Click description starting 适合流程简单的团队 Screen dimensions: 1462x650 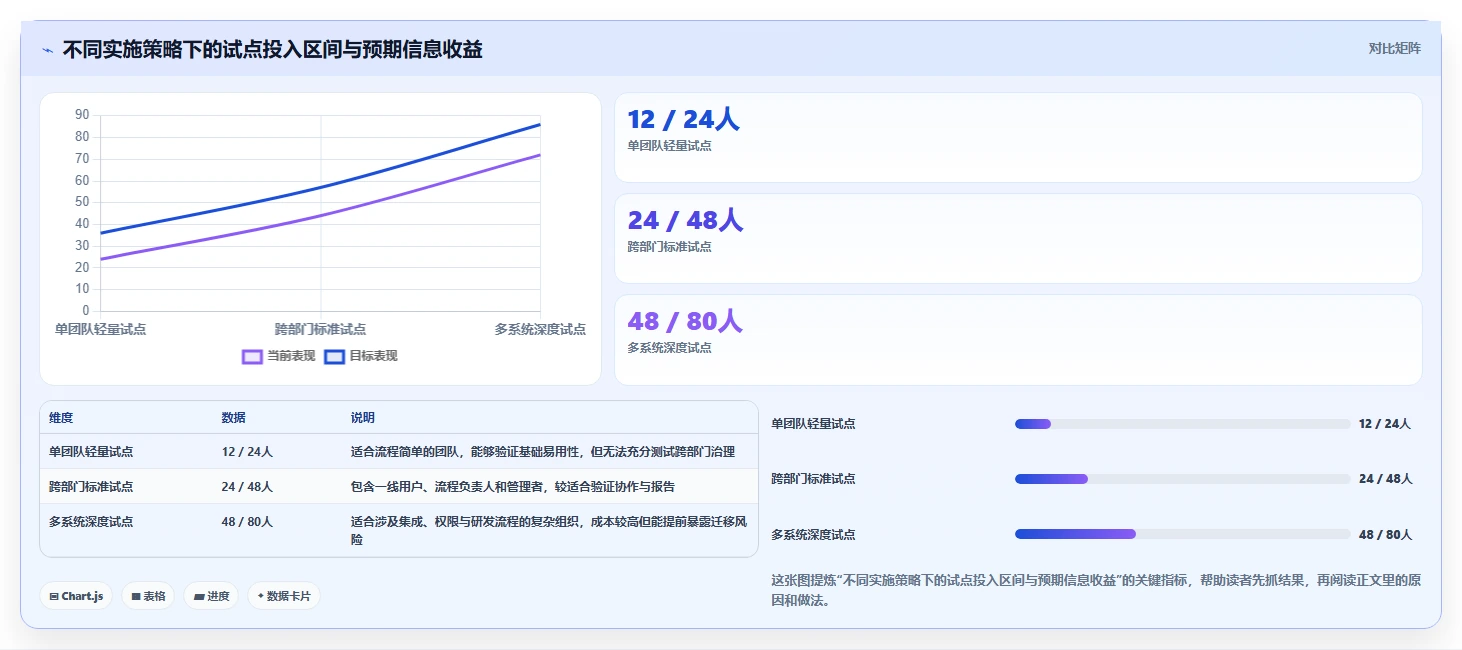click(543, 452)
